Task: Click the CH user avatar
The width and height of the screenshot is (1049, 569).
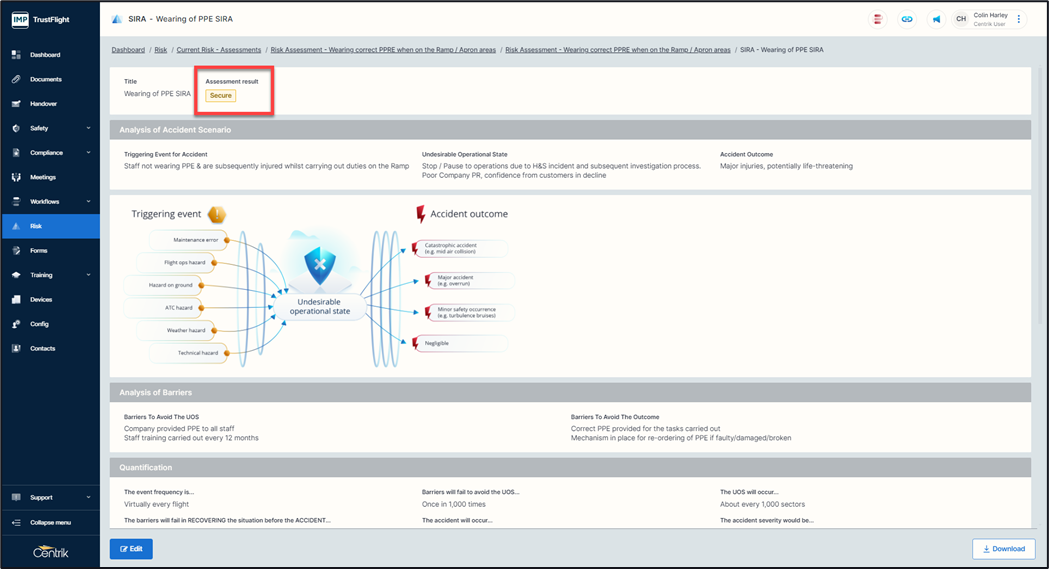Action: [x=961, y=19]
